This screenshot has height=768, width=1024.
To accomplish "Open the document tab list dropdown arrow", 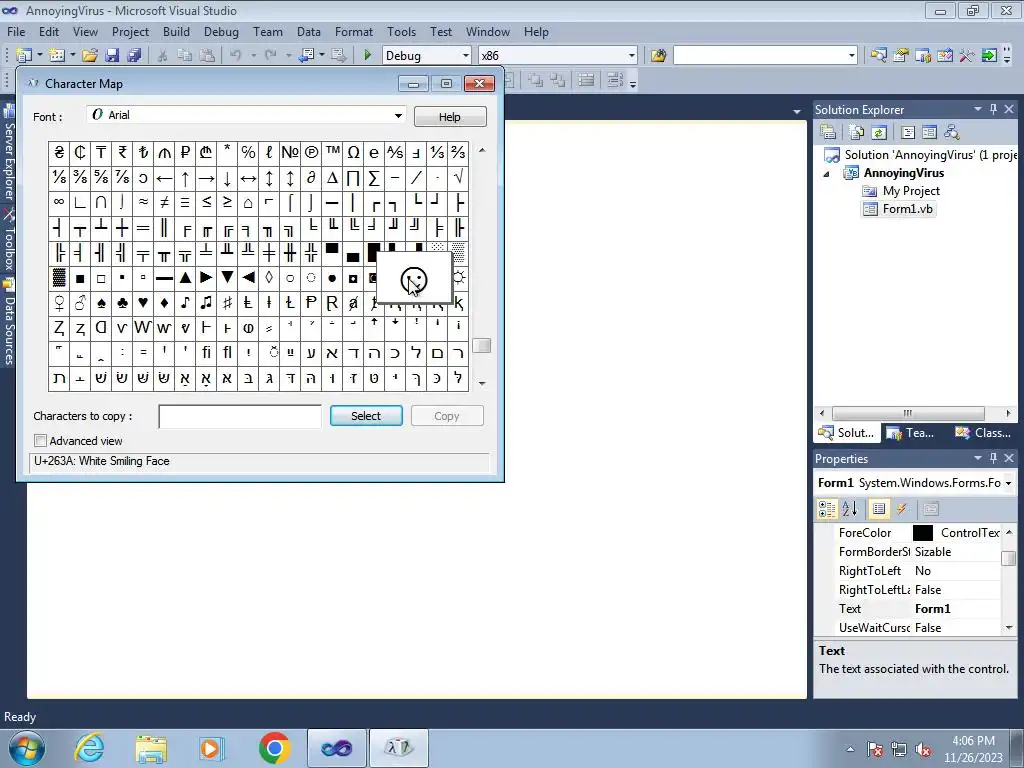I will (797, 112).
